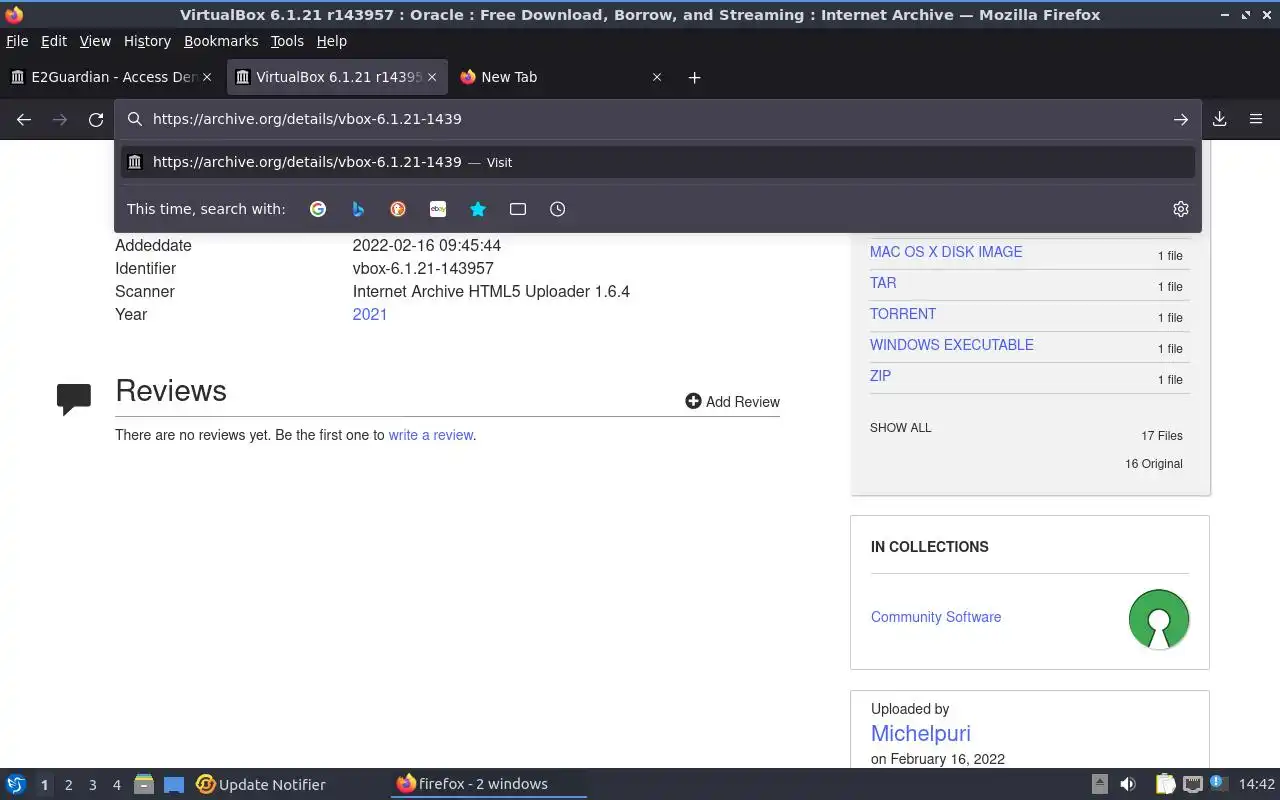Screen dimensions: 1280x800
Task: Open the clipboard manager tray icon
Action: tap(1166, 784)
